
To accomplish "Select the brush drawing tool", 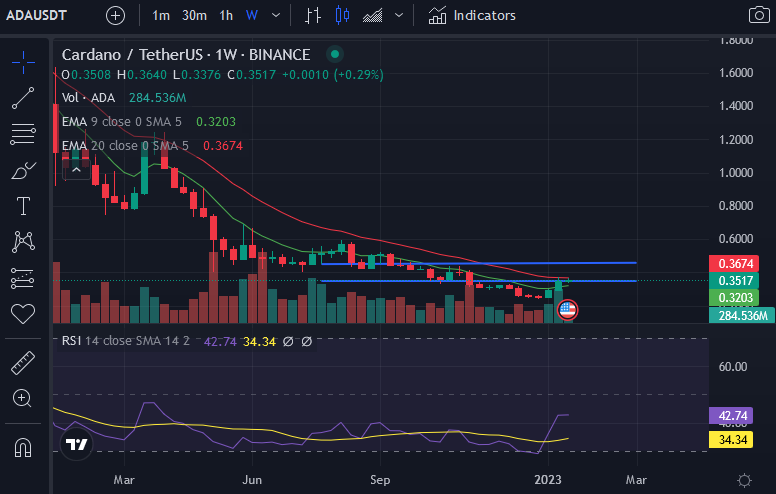I will (x=23, y=171).
